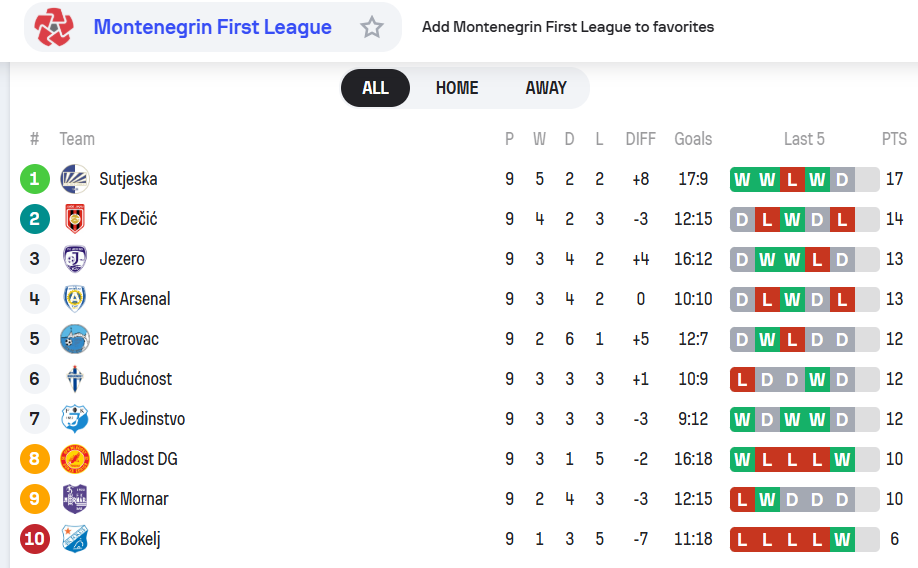The width and height of the screenshot is (918, 568).
Task: Open FK Mornar team page
Action: point(134,499)
